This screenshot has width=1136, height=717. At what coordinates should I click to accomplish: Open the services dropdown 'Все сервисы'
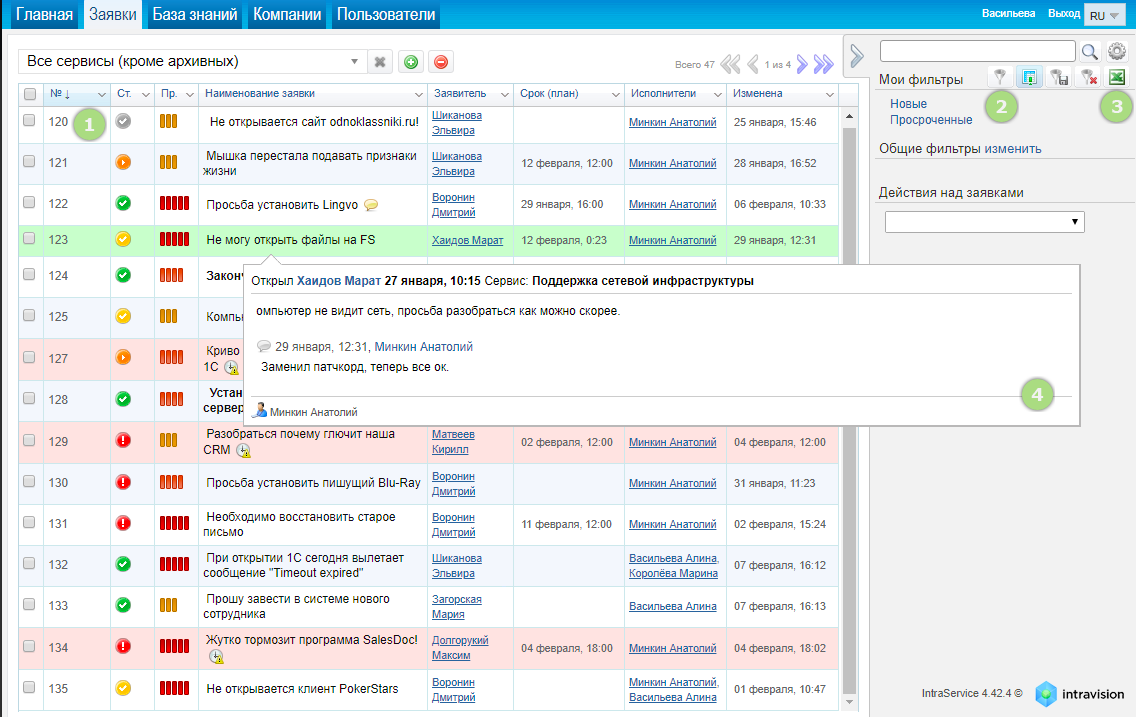(x=192, y=62)
